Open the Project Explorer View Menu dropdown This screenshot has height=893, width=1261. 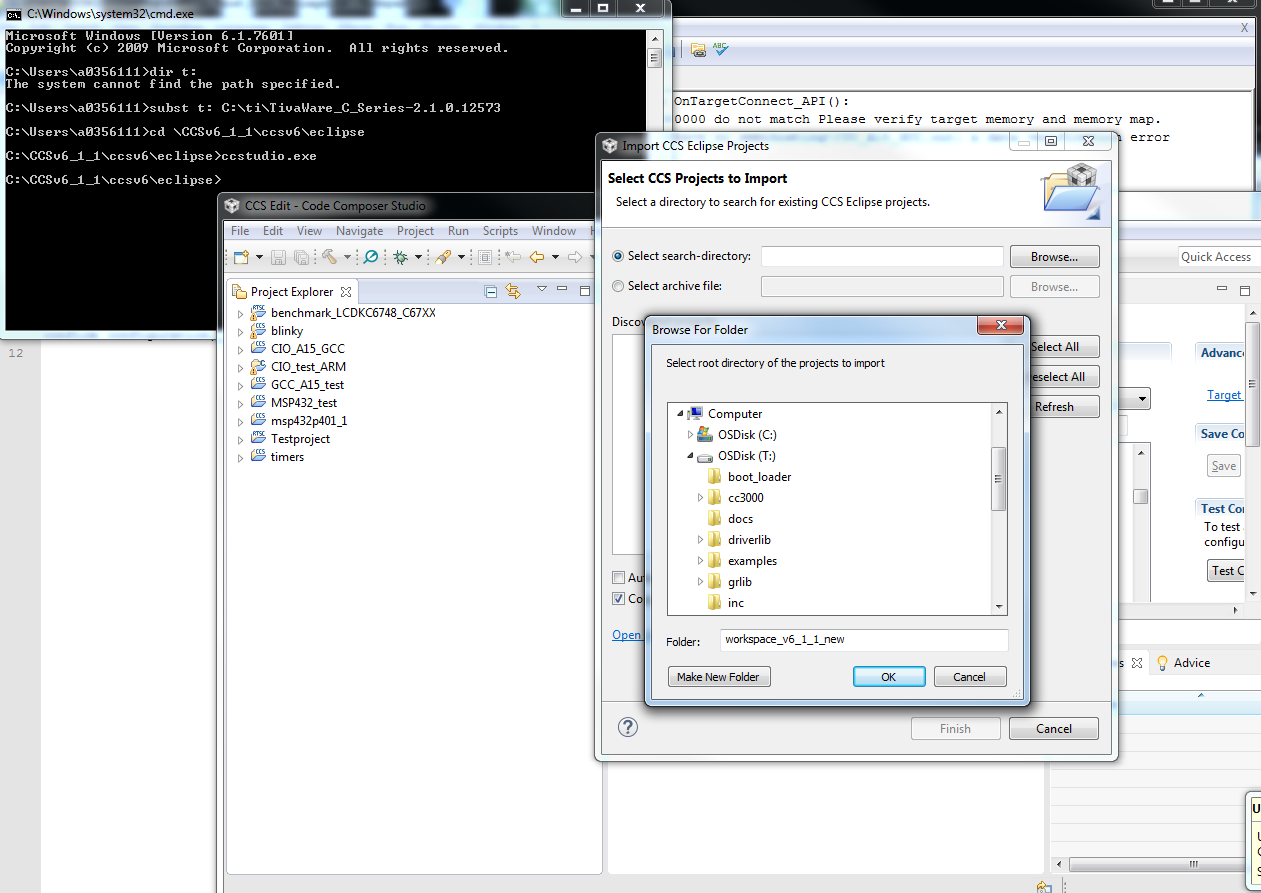point(541,290)
